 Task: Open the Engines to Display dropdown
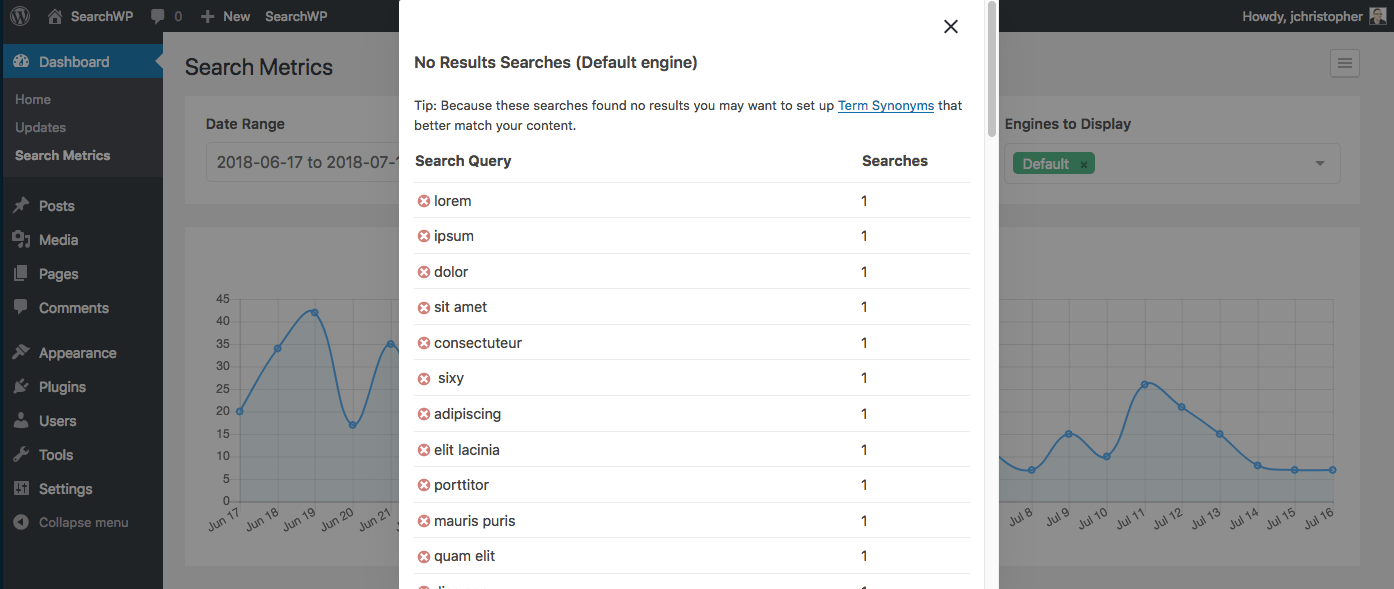click(1318, 162)
